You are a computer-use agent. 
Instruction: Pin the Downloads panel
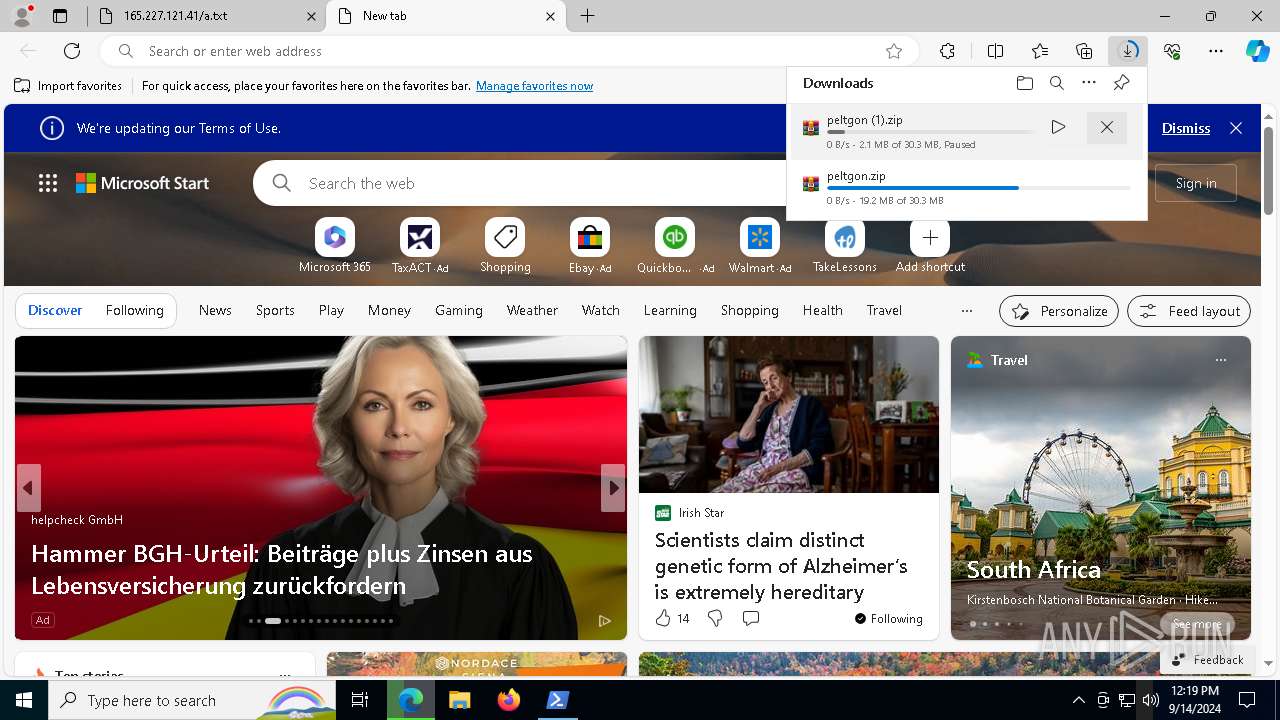tap(1121, 83)
